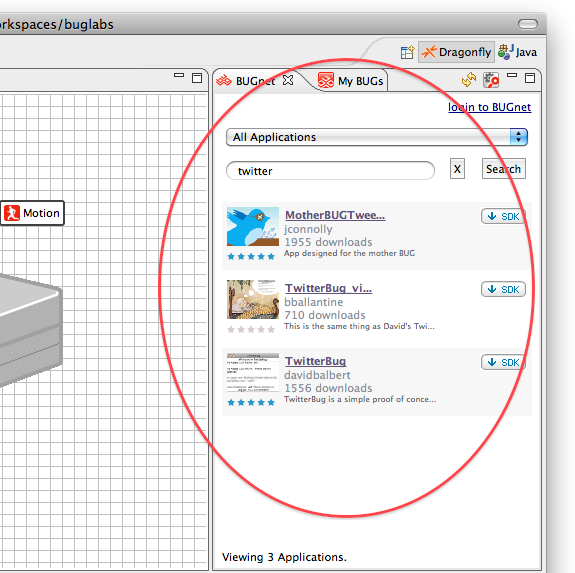
Task: Click the blue bird MotherBUGTwee thumbnail
Action: coord(253,227)
